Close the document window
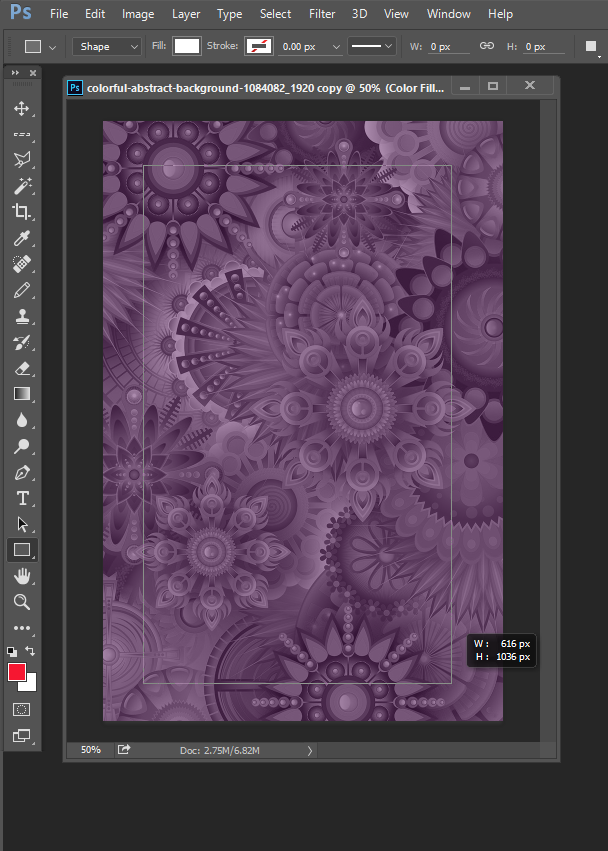This screenshot has height=851, width=608. [x=530, y=85]
